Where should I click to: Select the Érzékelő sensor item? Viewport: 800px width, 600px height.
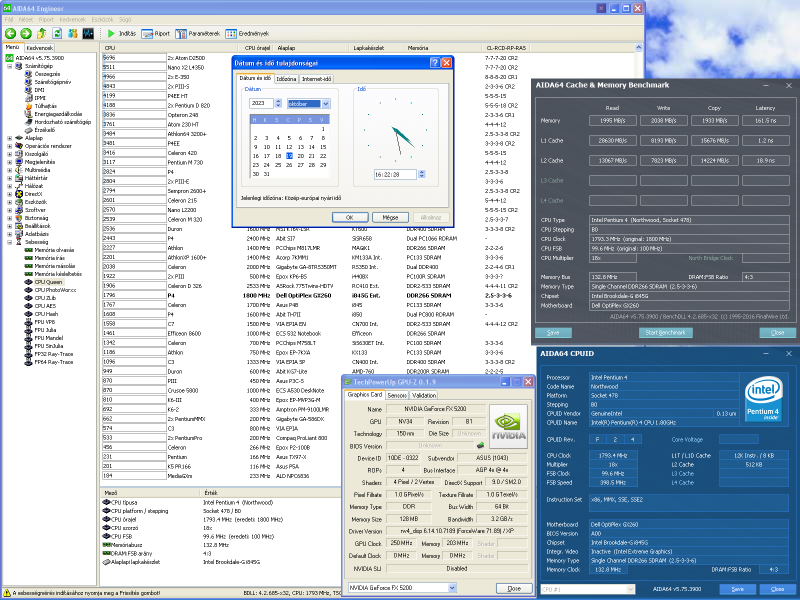45,130
